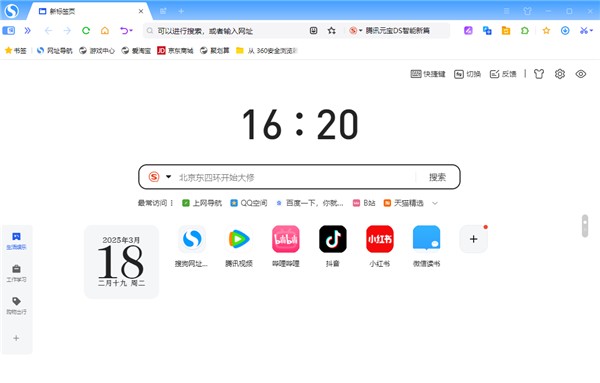The image size is (600, 383).
Task: Open 游戏中心 bookmark
Action: [x=97, y=51]
